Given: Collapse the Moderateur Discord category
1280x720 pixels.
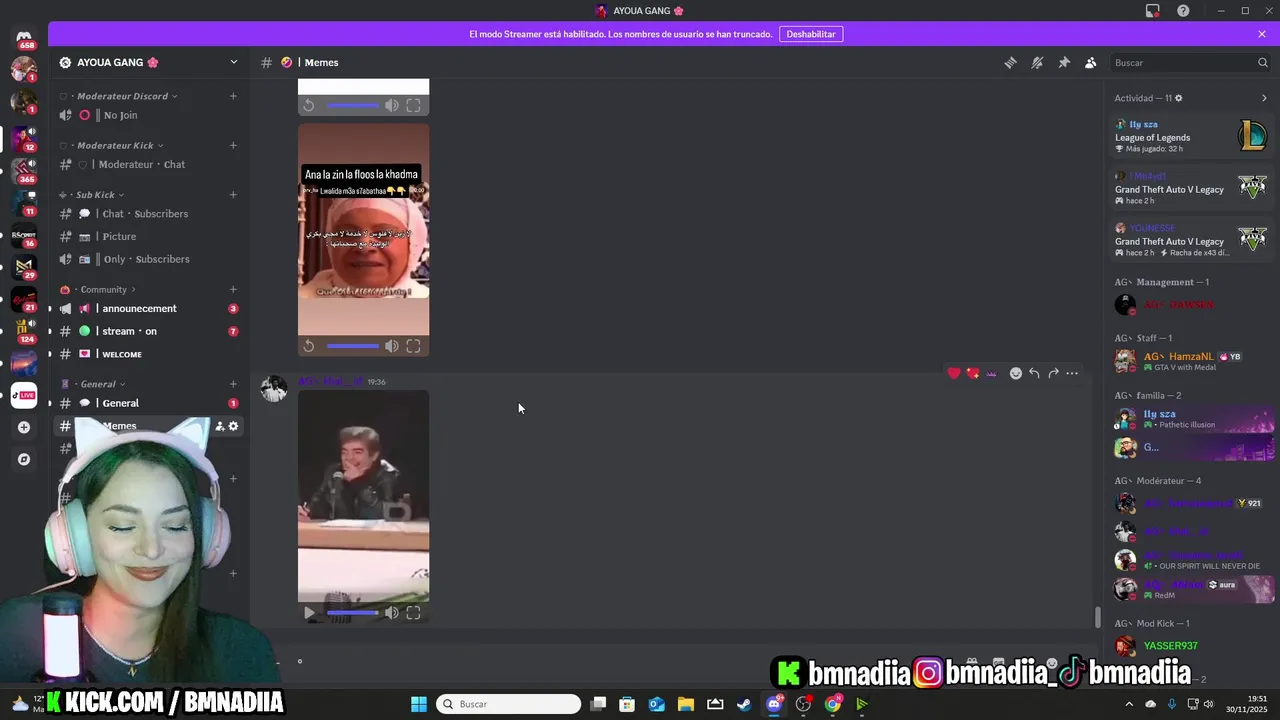Looking at the screenshot, I should 124,96.
